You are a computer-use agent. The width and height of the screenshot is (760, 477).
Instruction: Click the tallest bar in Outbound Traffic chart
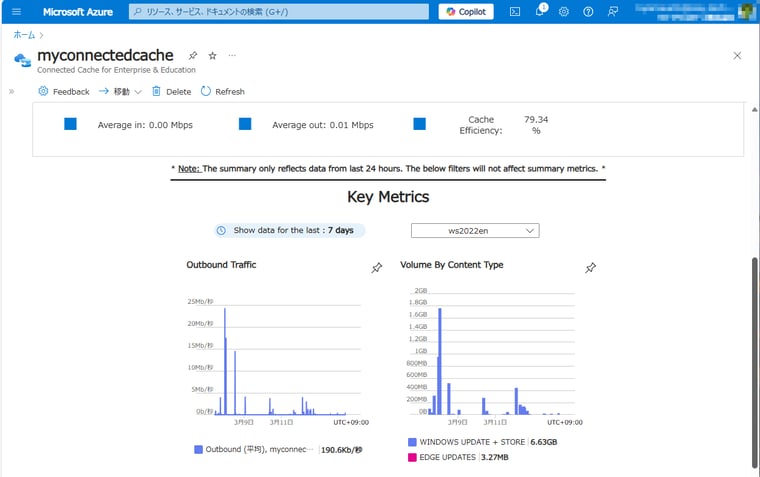pos(225,361)
